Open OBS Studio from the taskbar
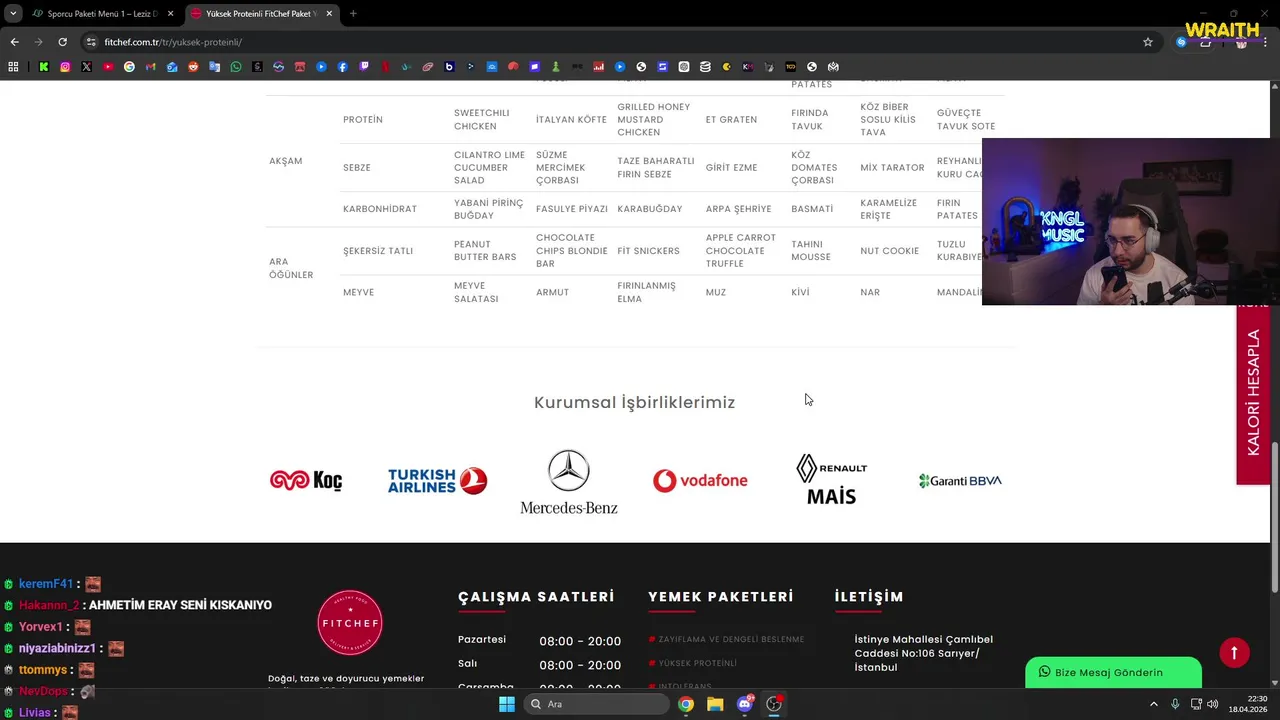Image resolution: width=1280 pixels, height=720 pixels. [774, 704]
